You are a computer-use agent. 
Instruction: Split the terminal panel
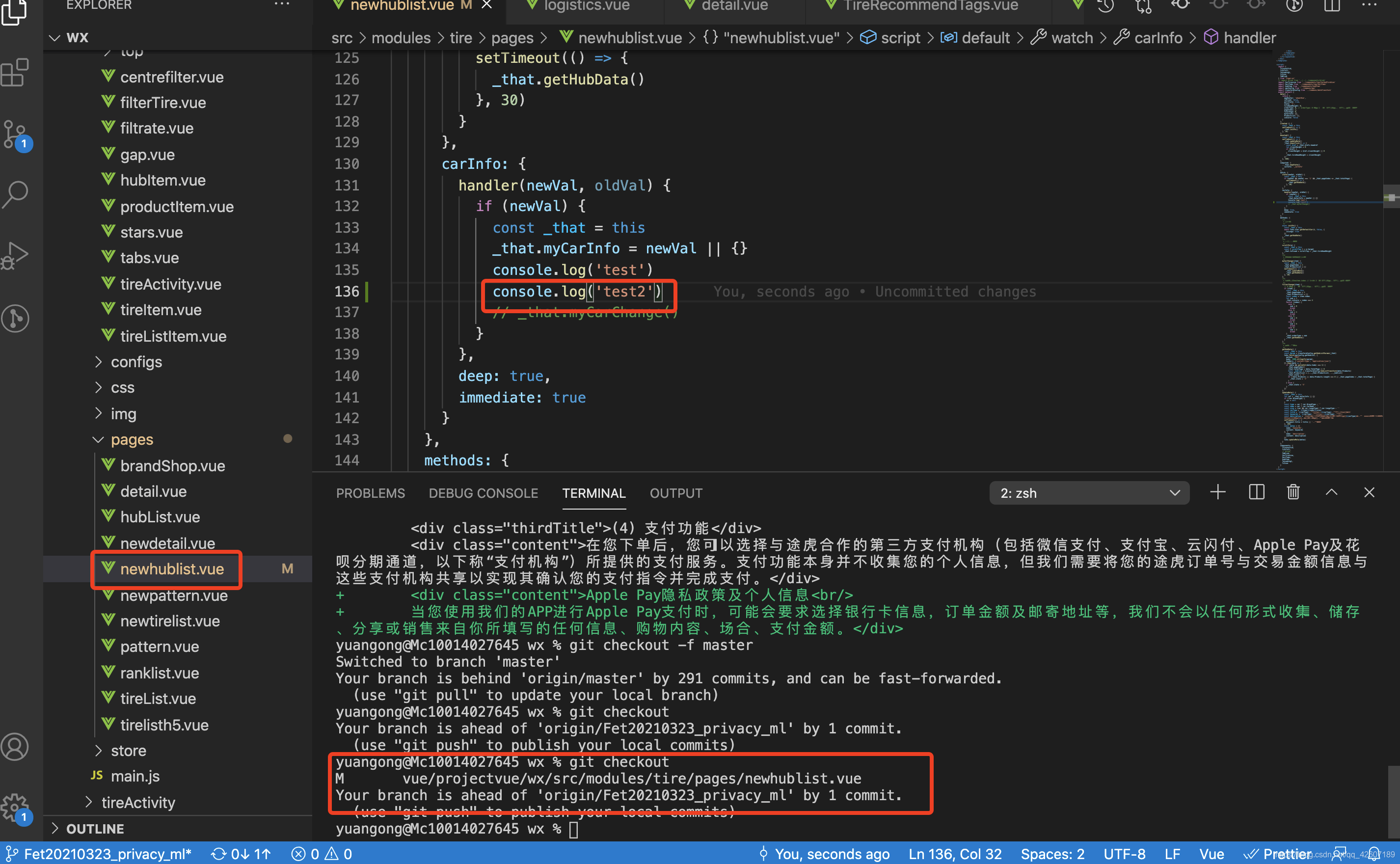(x=1256, y=492)
